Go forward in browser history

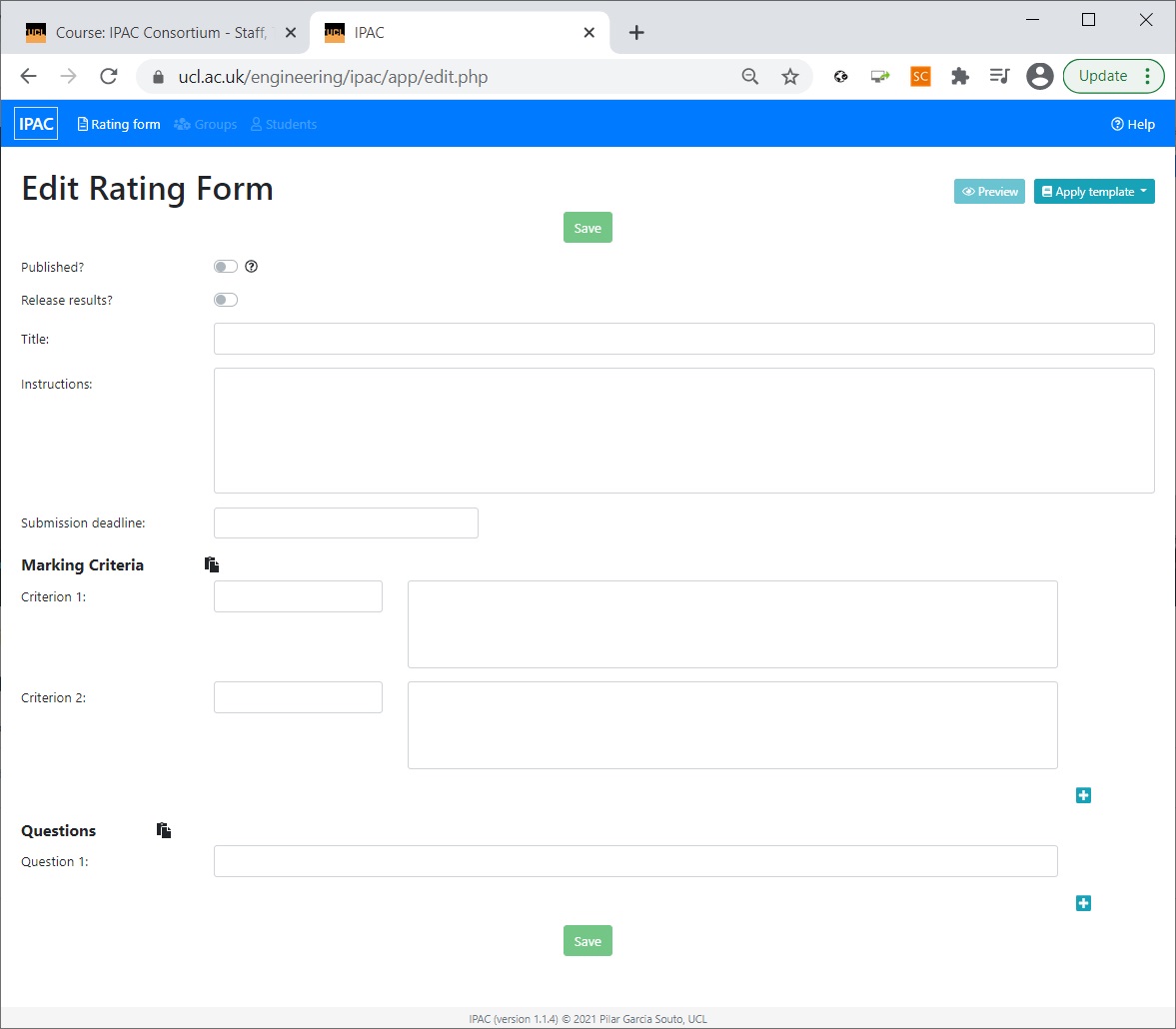click(x=68, y=77)
